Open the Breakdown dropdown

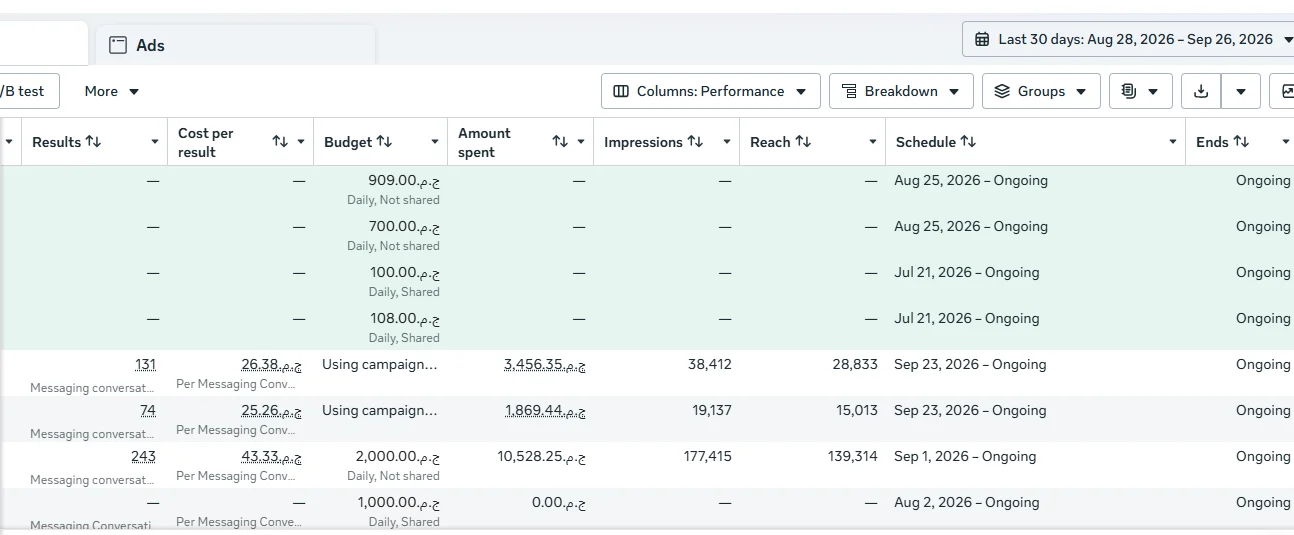[901, 91]
